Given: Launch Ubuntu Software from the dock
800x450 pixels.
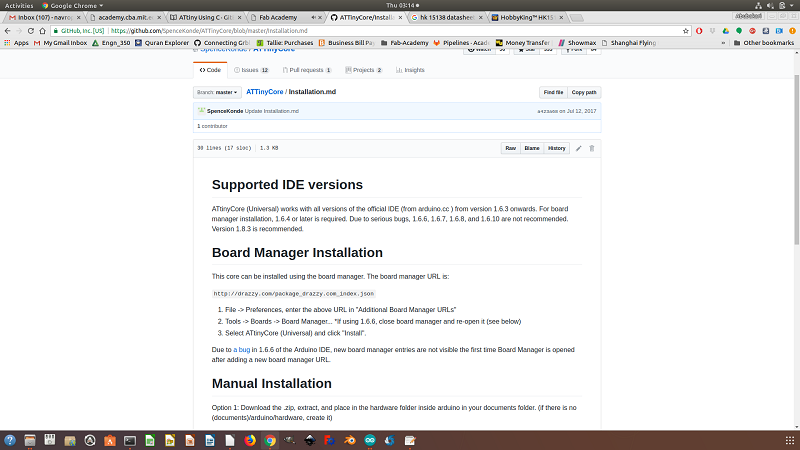Looking at the screenshot, I should coord(110,440).
